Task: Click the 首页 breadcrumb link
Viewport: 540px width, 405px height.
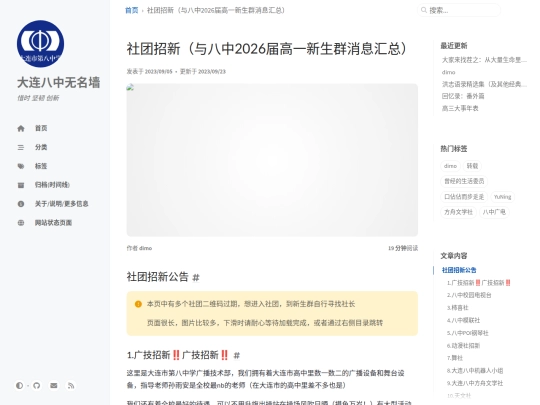Action: tap(132, 10)
